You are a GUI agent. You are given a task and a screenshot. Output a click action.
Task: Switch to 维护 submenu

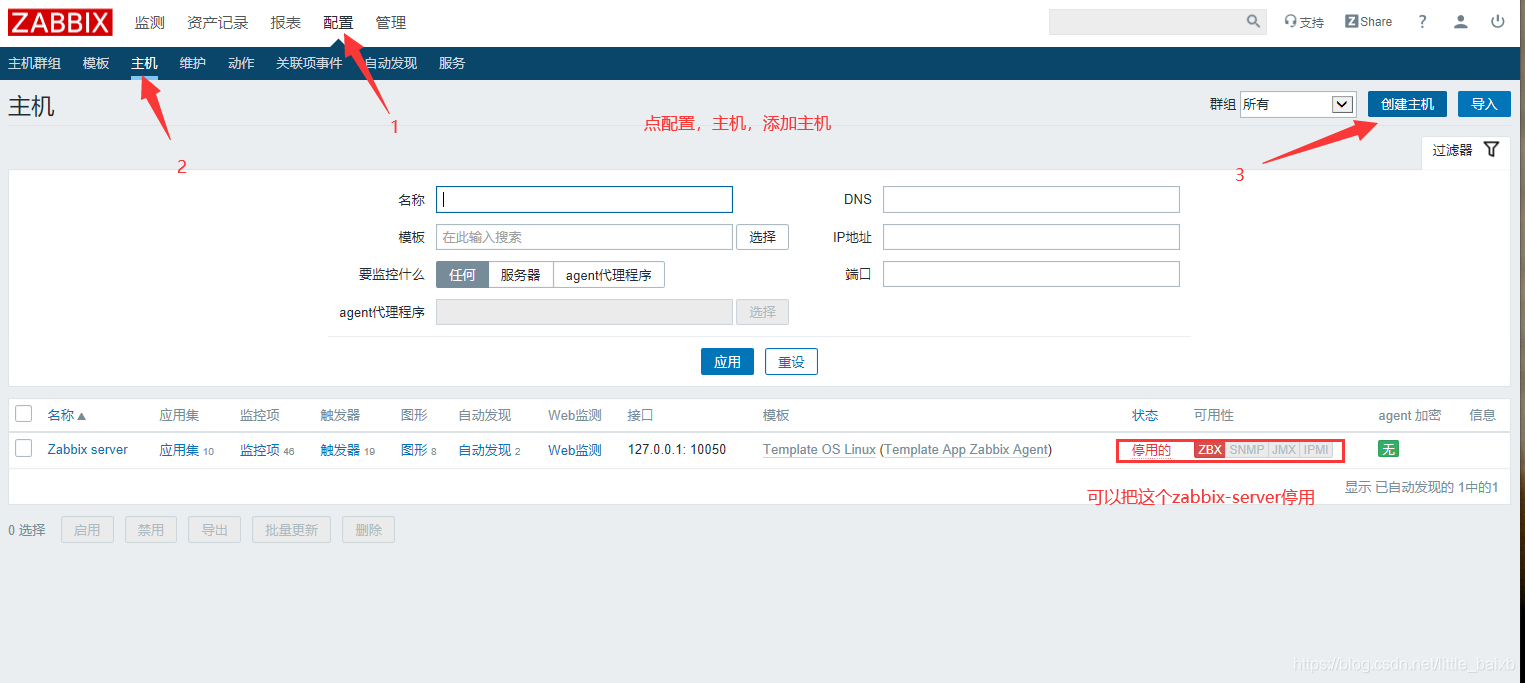193,63
